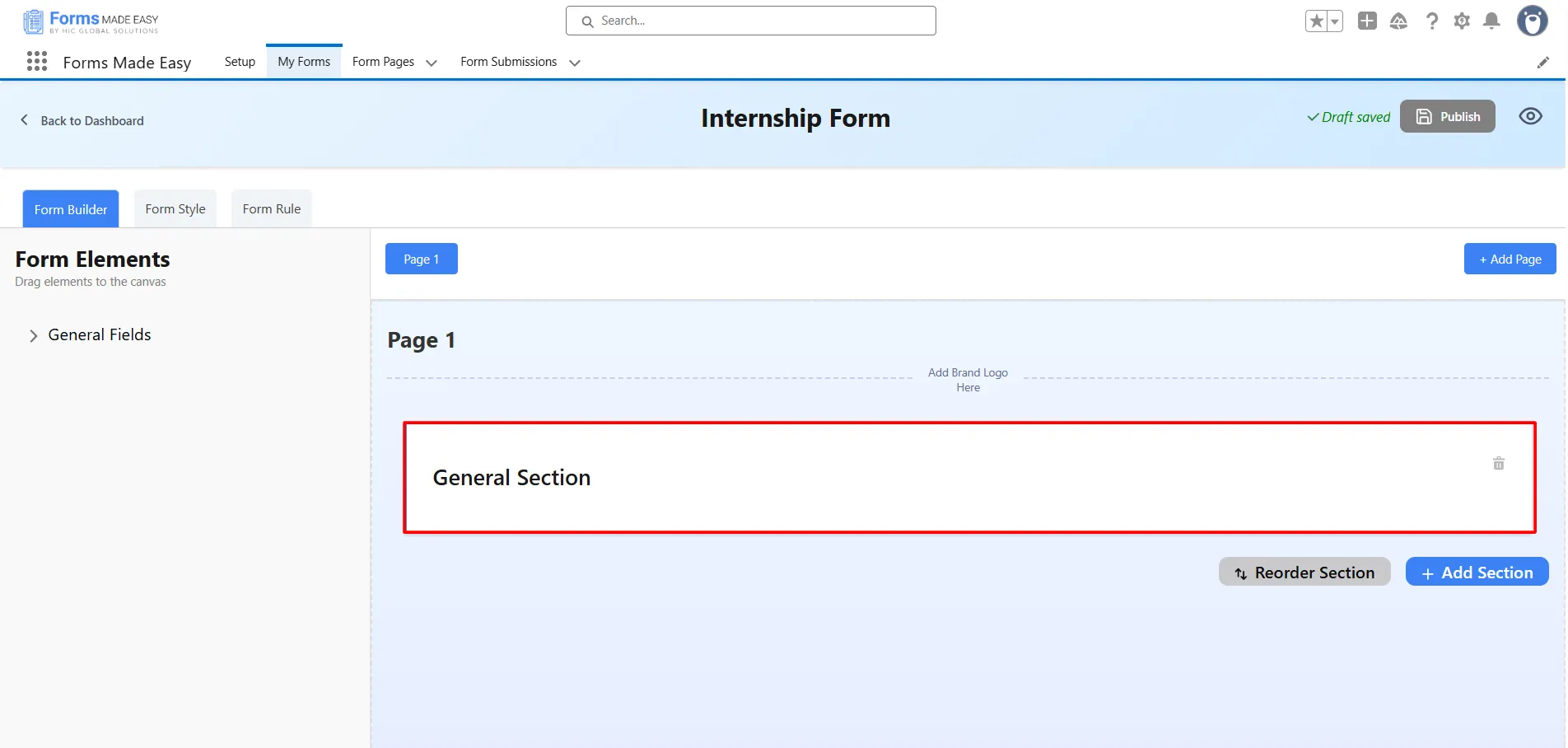
Task: Expand the General Fields group
Action: [34, 335]
